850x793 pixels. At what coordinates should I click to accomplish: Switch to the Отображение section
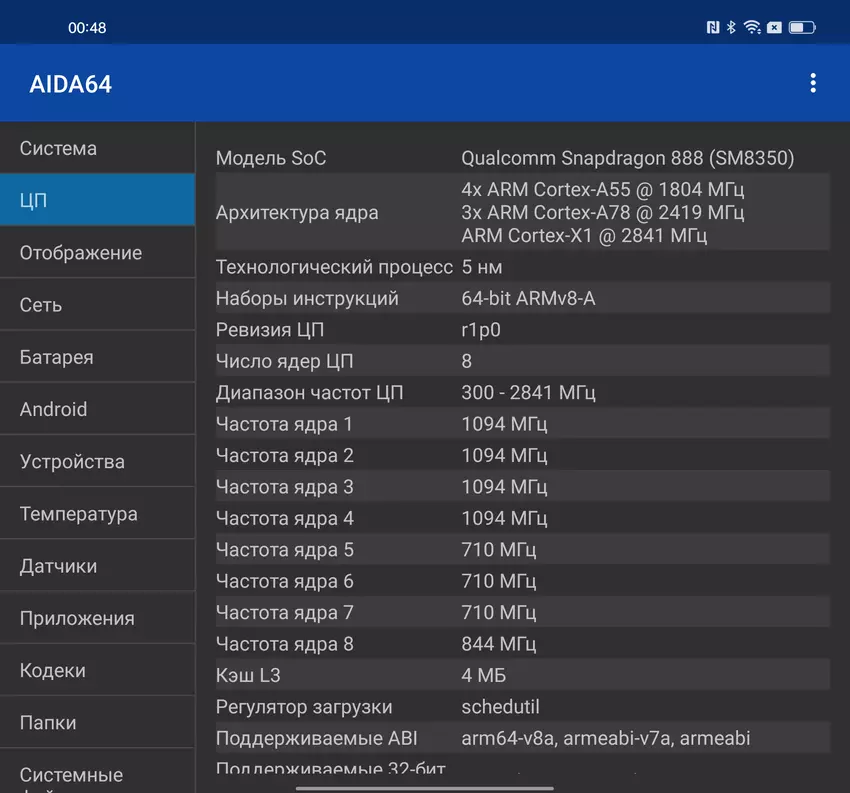(x=97, y=253)
